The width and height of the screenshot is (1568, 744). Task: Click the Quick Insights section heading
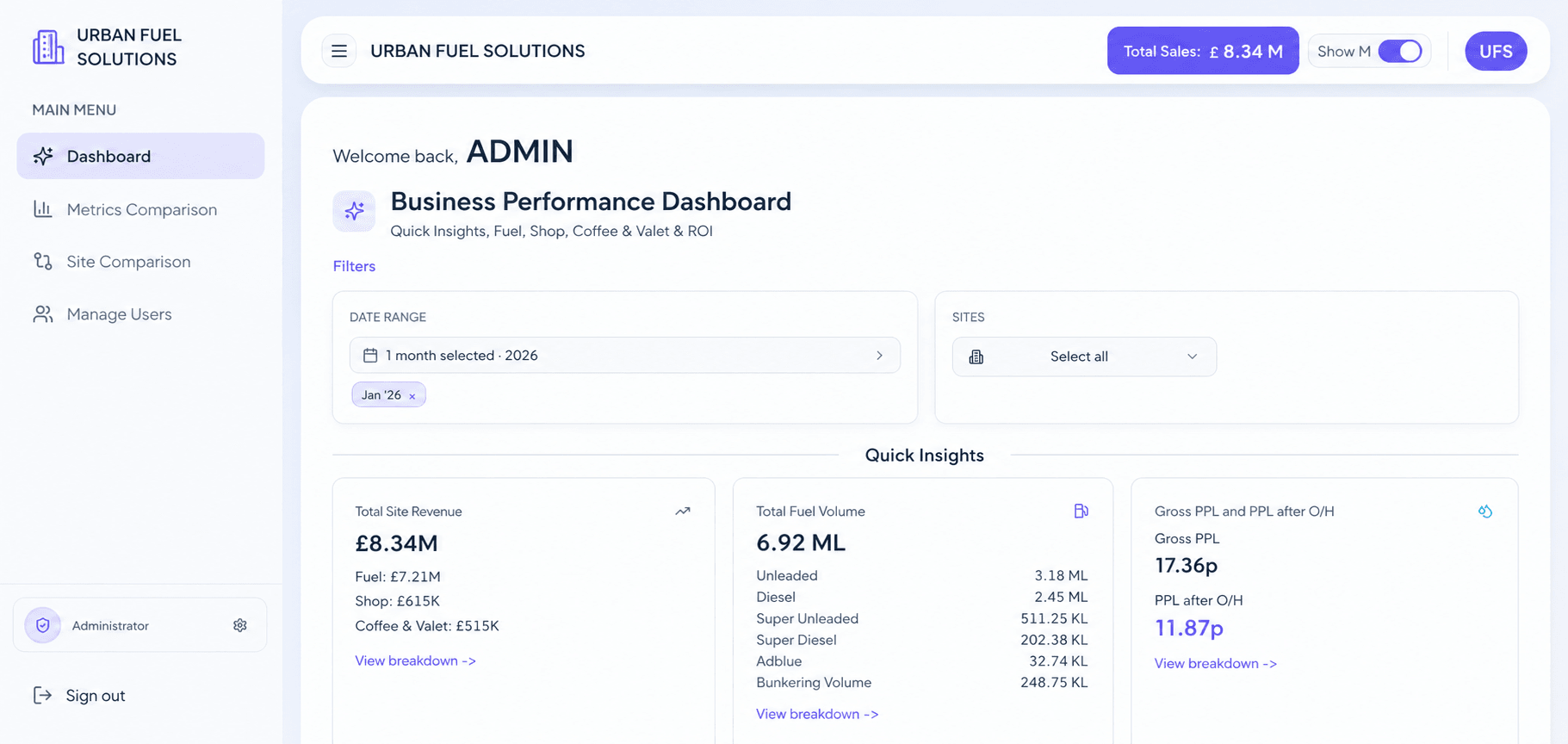[925, 455]
